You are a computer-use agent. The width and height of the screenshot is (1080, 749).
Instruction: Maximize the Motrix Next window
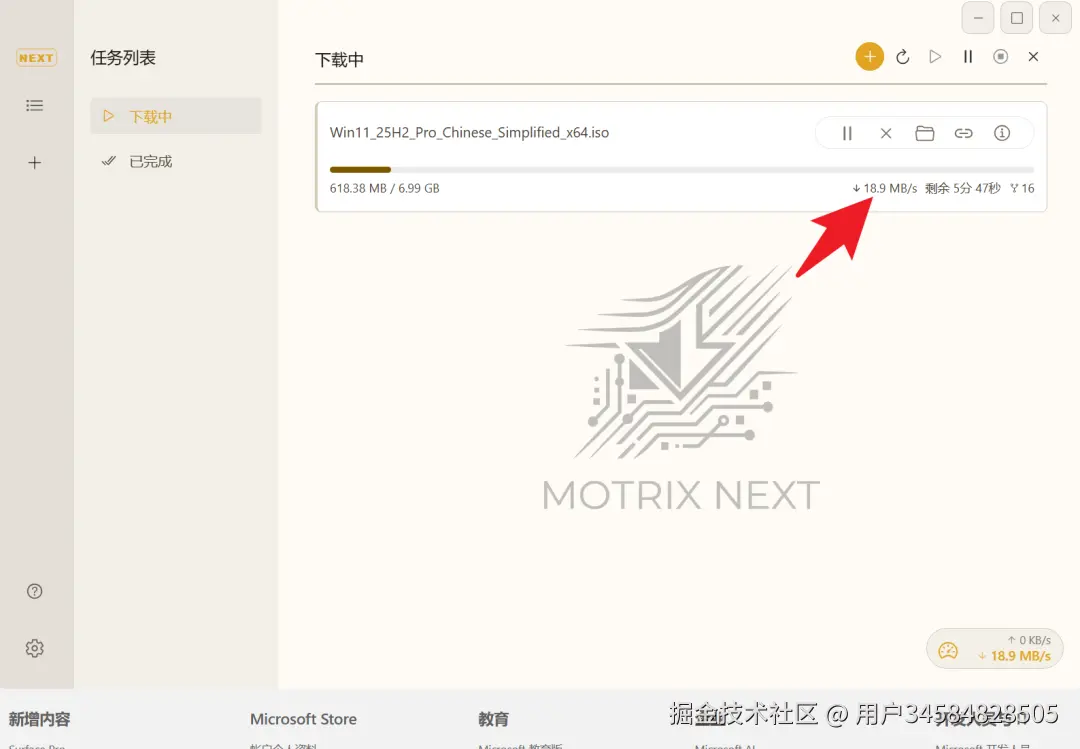pos(1017,18)
